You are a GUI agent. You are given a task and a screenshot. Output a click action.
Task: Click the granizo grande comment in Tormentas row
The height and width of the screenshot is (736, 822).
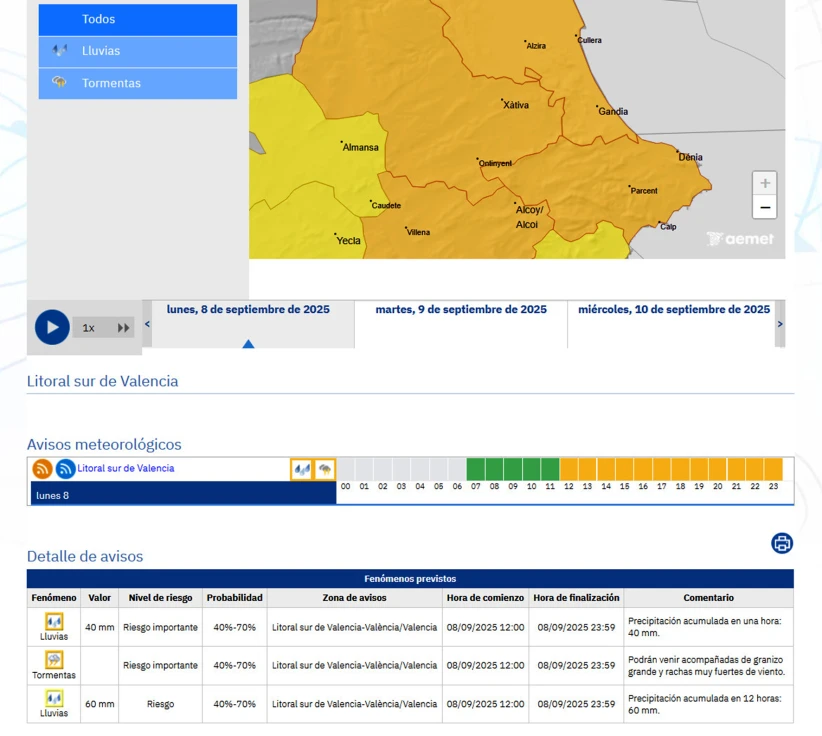click(707, 665)
